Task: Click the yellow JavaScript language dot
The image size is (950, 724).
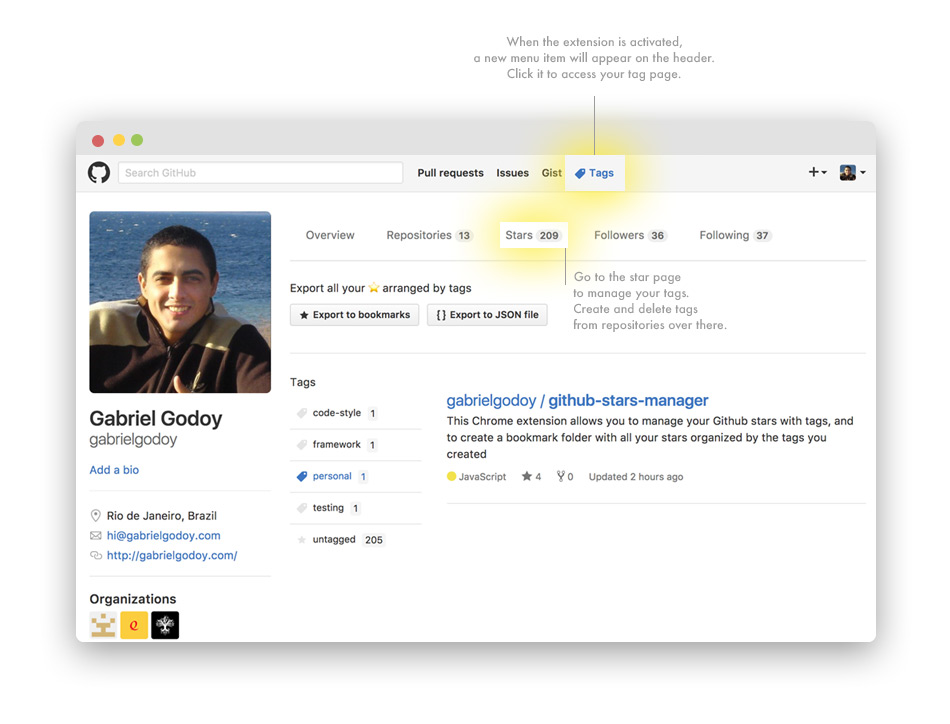Action: tap(450, 476)
